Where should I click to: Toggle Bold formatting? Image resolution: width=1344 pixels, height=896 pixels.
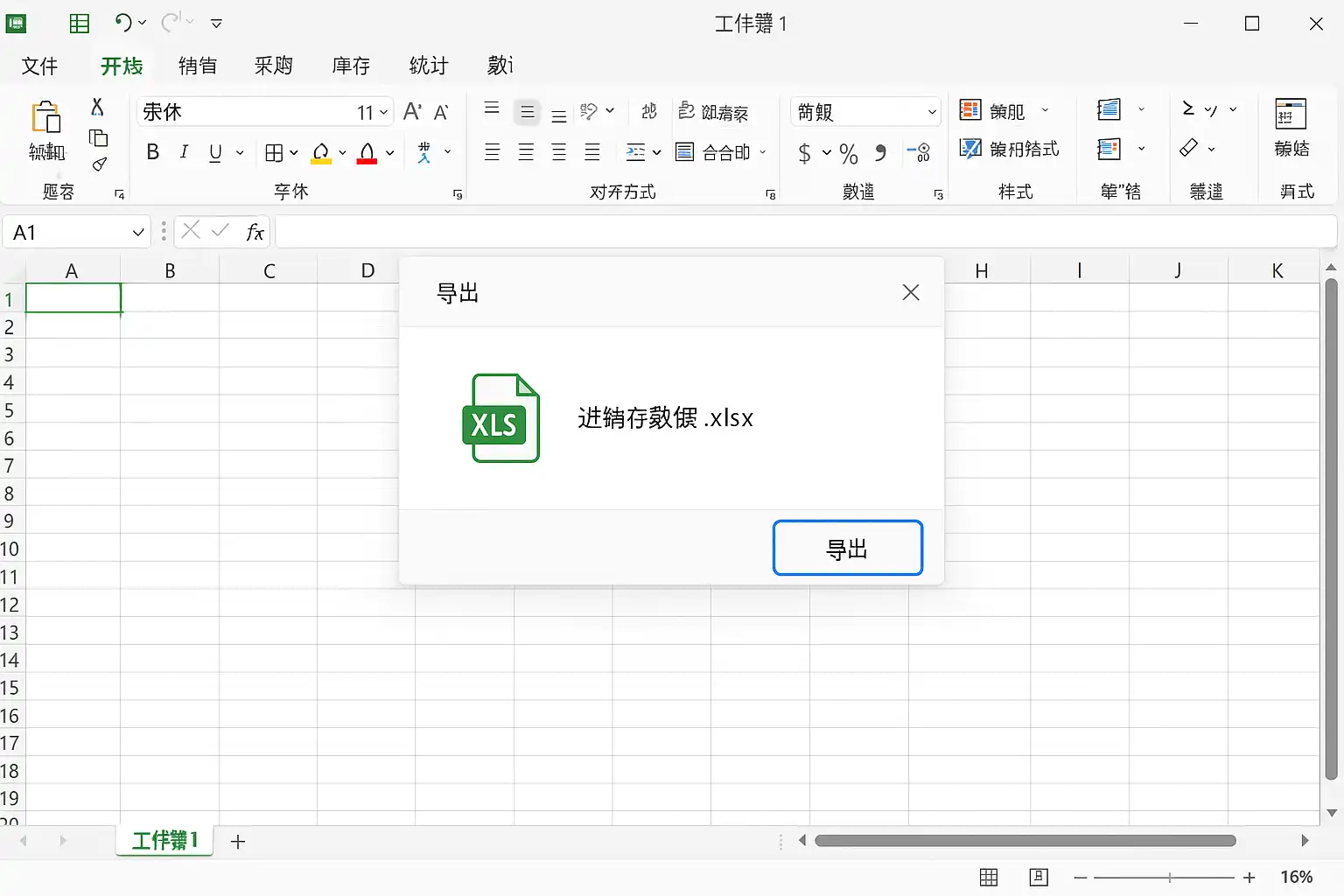(153, 152)
